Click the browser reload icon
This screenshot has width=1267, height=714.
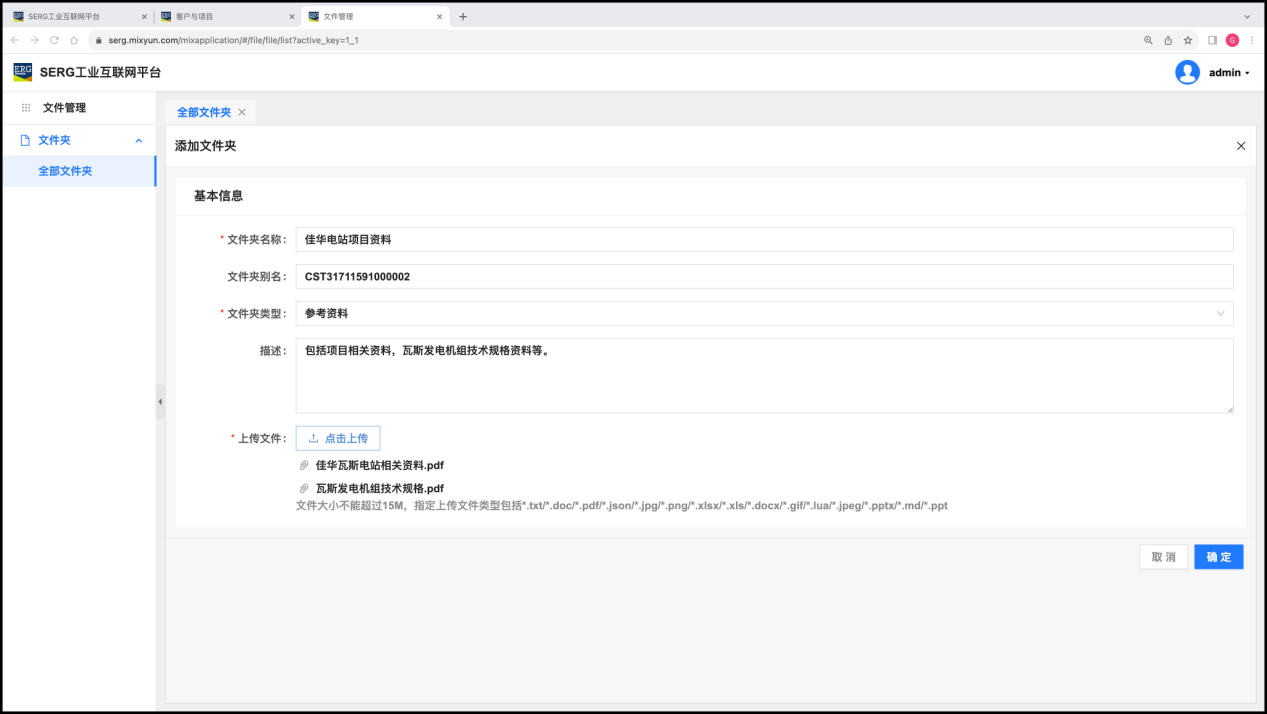(54, 40)
